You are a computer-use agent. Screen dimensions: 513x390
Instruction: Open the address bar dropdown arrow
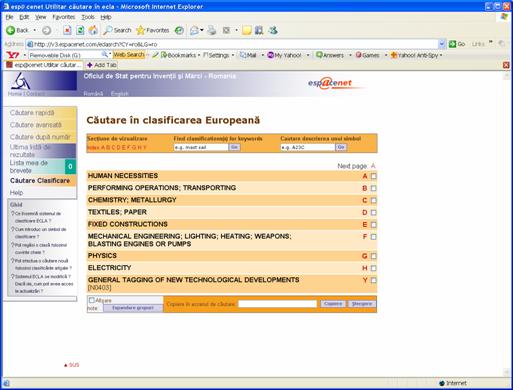[442, 44]
